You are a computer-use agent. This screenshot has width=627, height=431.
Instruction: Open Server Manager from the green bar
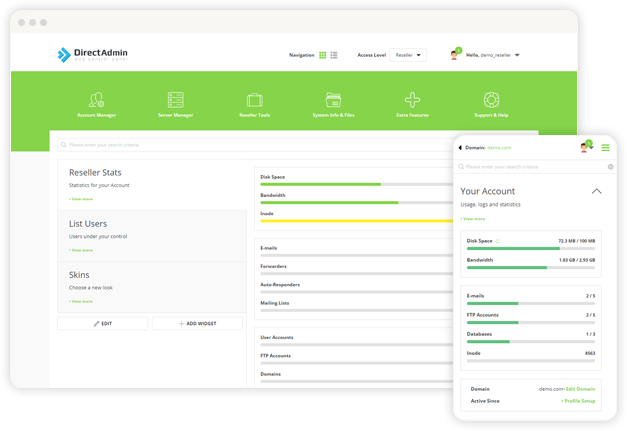(176, 100)
